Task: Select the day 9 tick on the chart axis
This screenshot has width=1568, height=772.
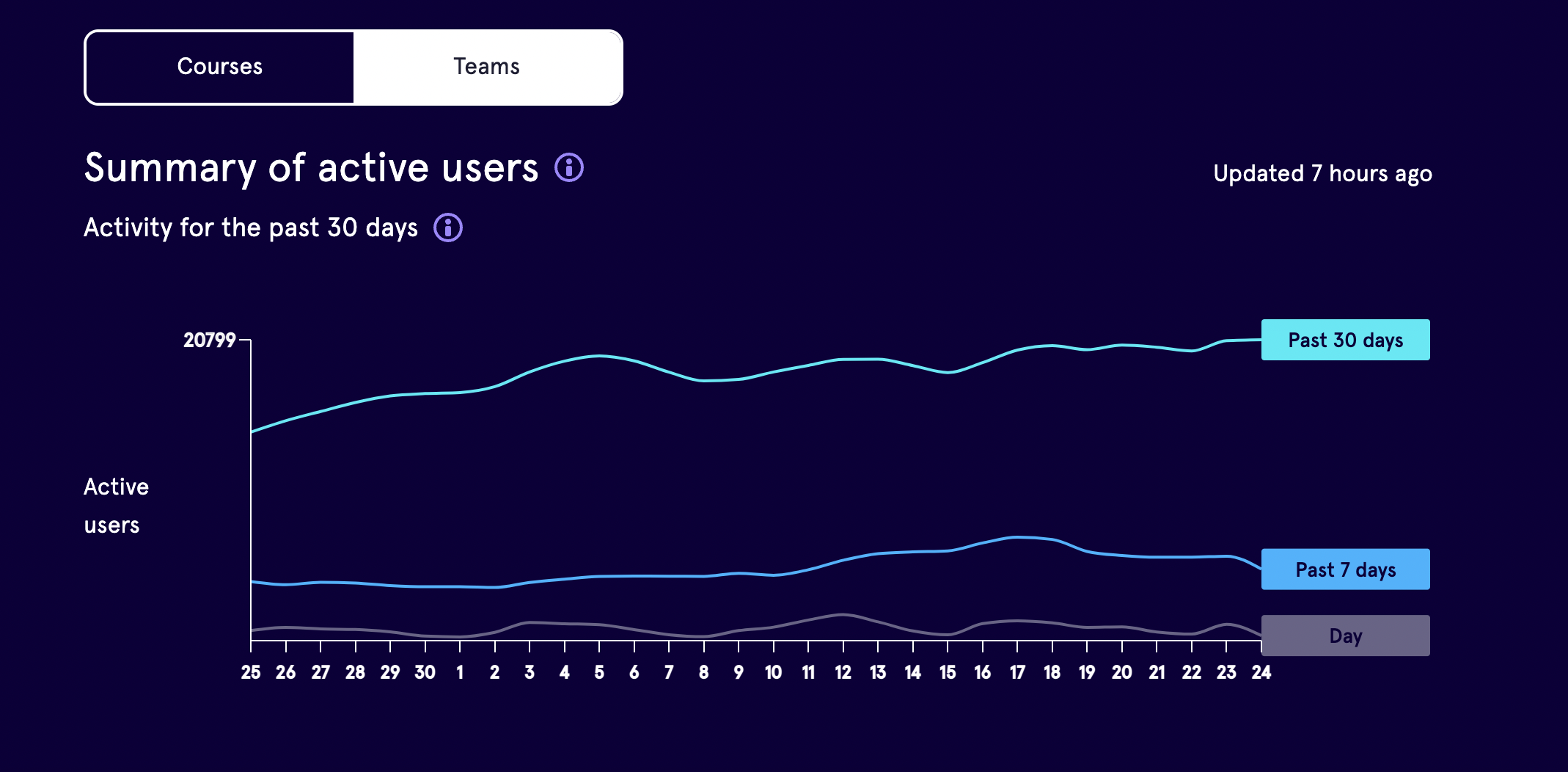Action: (x=739, y=672)
